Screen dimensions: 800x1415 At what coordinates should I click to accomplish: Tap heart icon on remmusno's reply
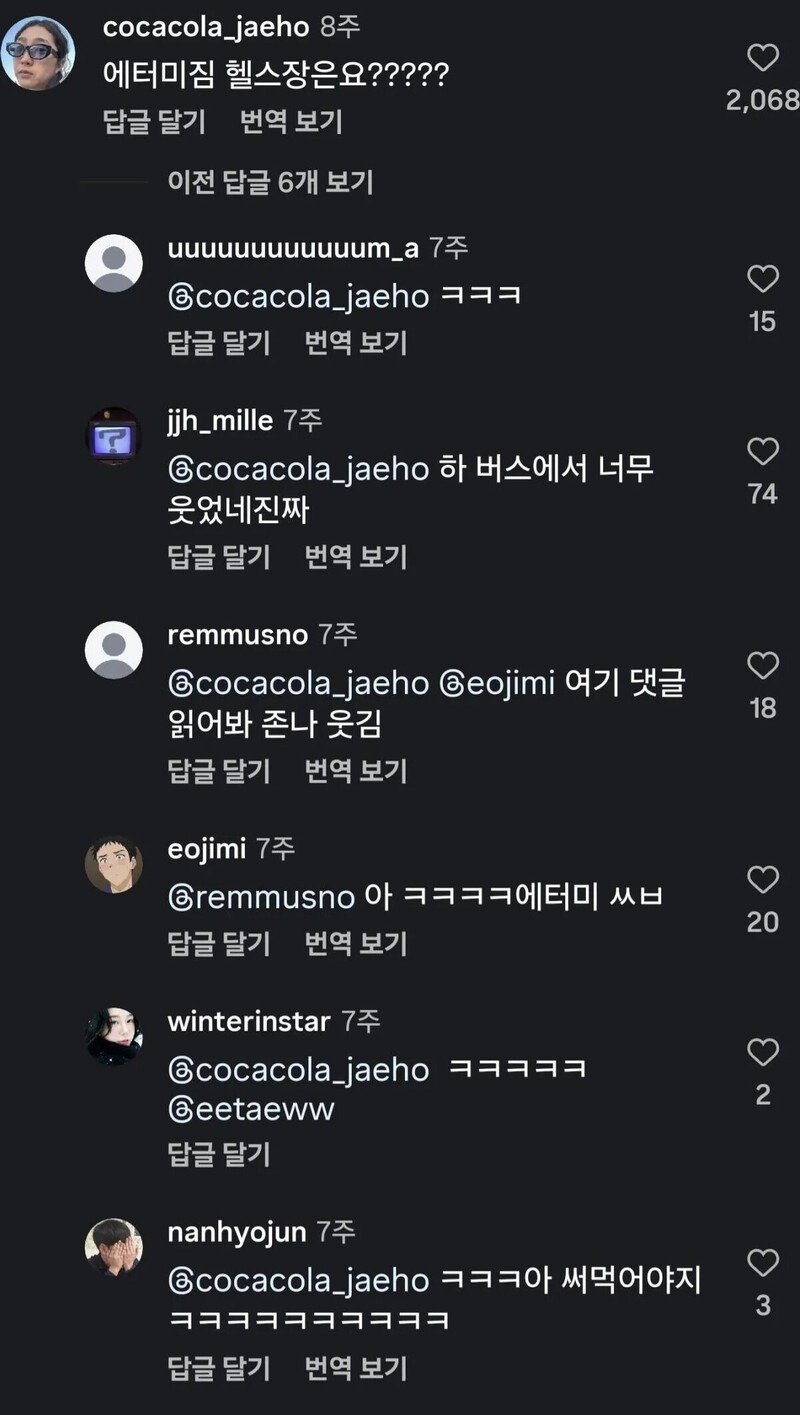(763, 666)
